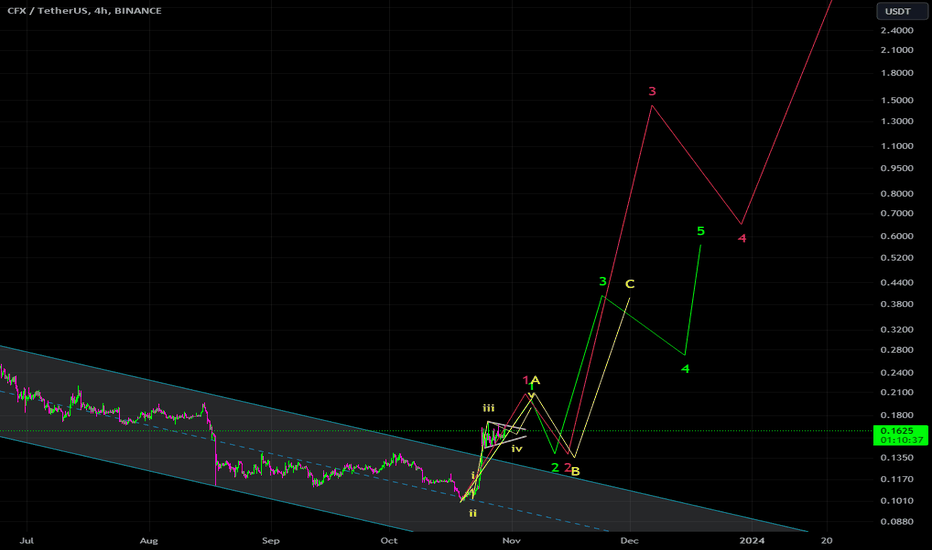Viewport: 932px width, 550px height.
Task: Click the 2.1000 price axis label
Action: (897, 50)
